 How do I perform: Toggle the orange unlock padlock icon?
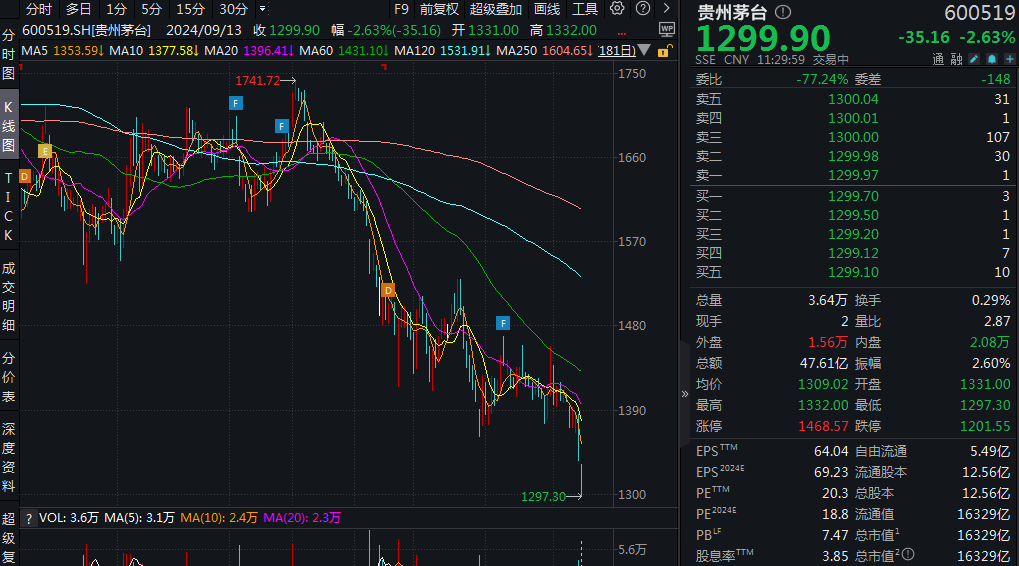(664, 51)
